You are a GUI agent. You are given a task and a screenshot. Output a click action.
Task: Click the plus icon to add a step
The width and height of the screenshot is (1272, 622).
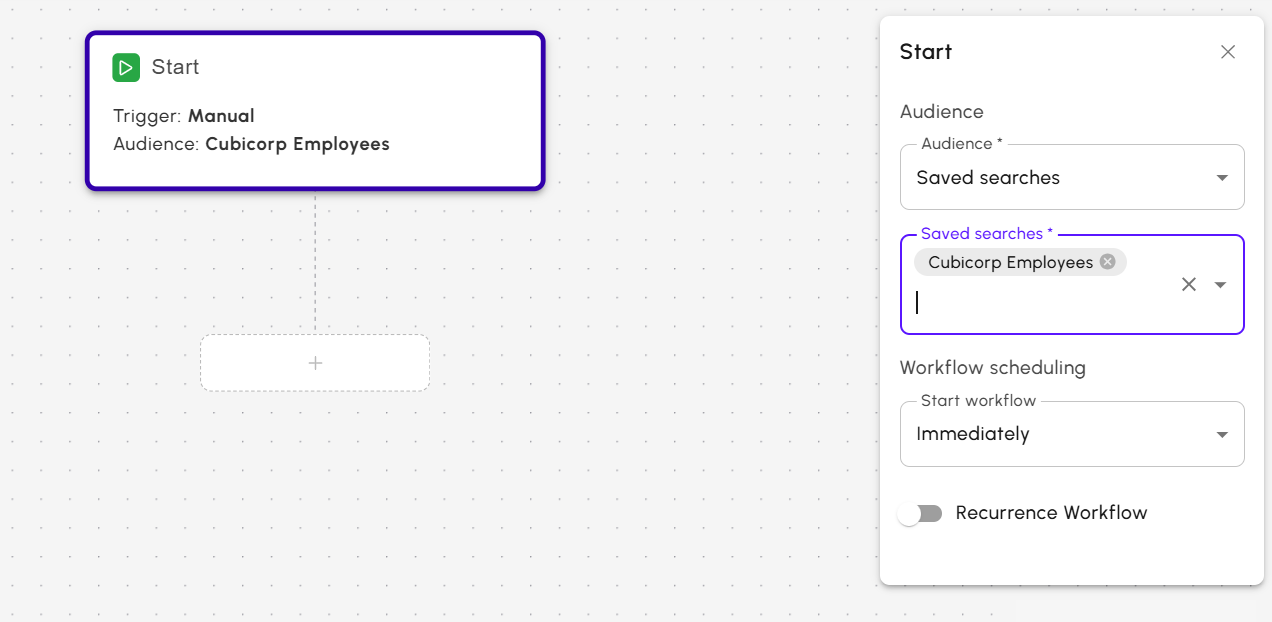tap(315, 363)
